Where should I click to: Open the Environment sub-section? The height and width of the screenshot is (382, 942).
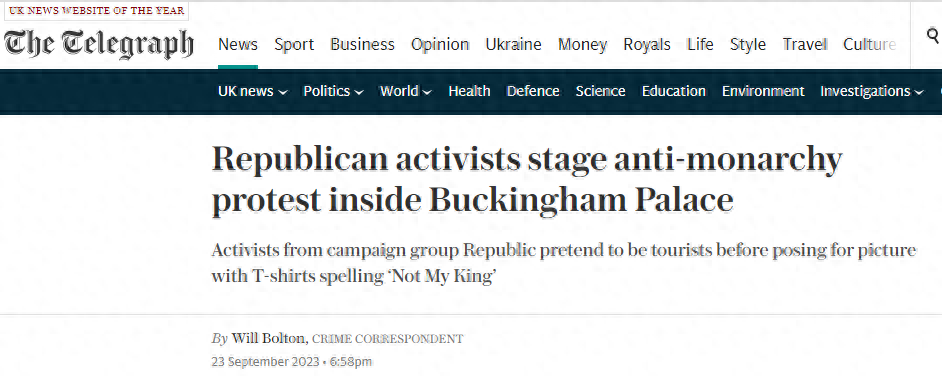tap(763, 91)
